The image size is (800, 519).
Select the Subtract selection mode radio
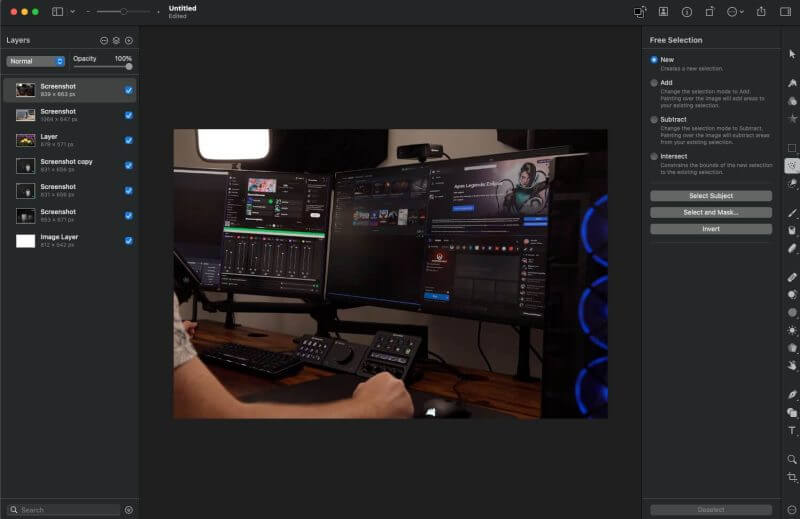point(654,119)
